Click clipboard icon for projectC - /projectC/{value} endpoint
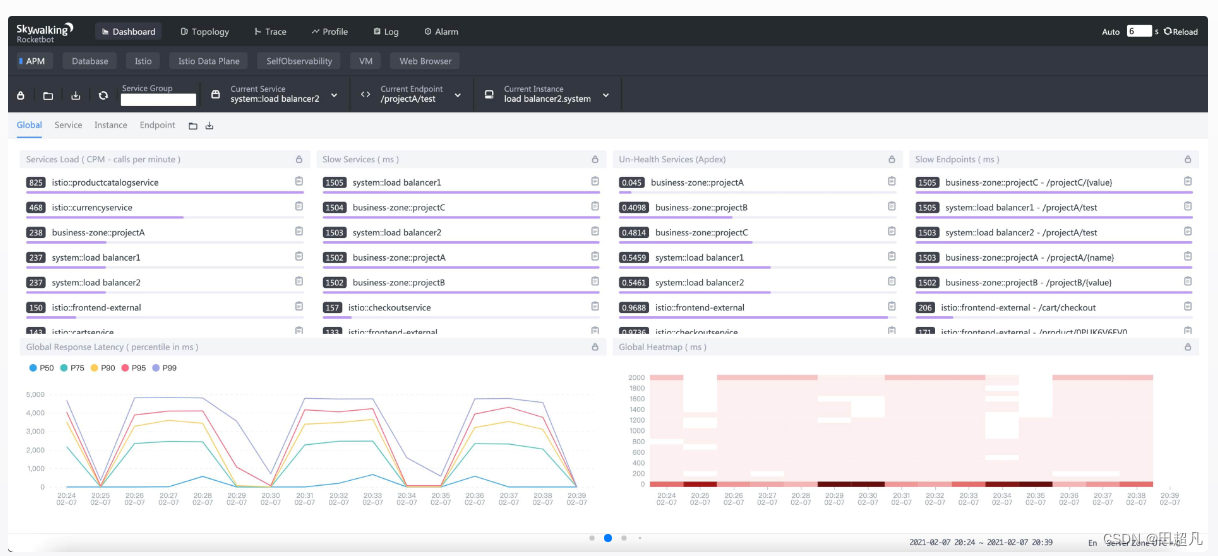 [1188, 181]
